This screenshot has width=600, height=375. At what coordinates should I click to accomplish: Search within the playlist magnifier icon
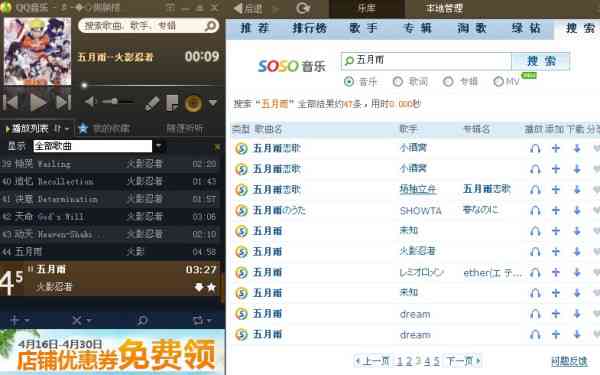[x=142, y=320]
